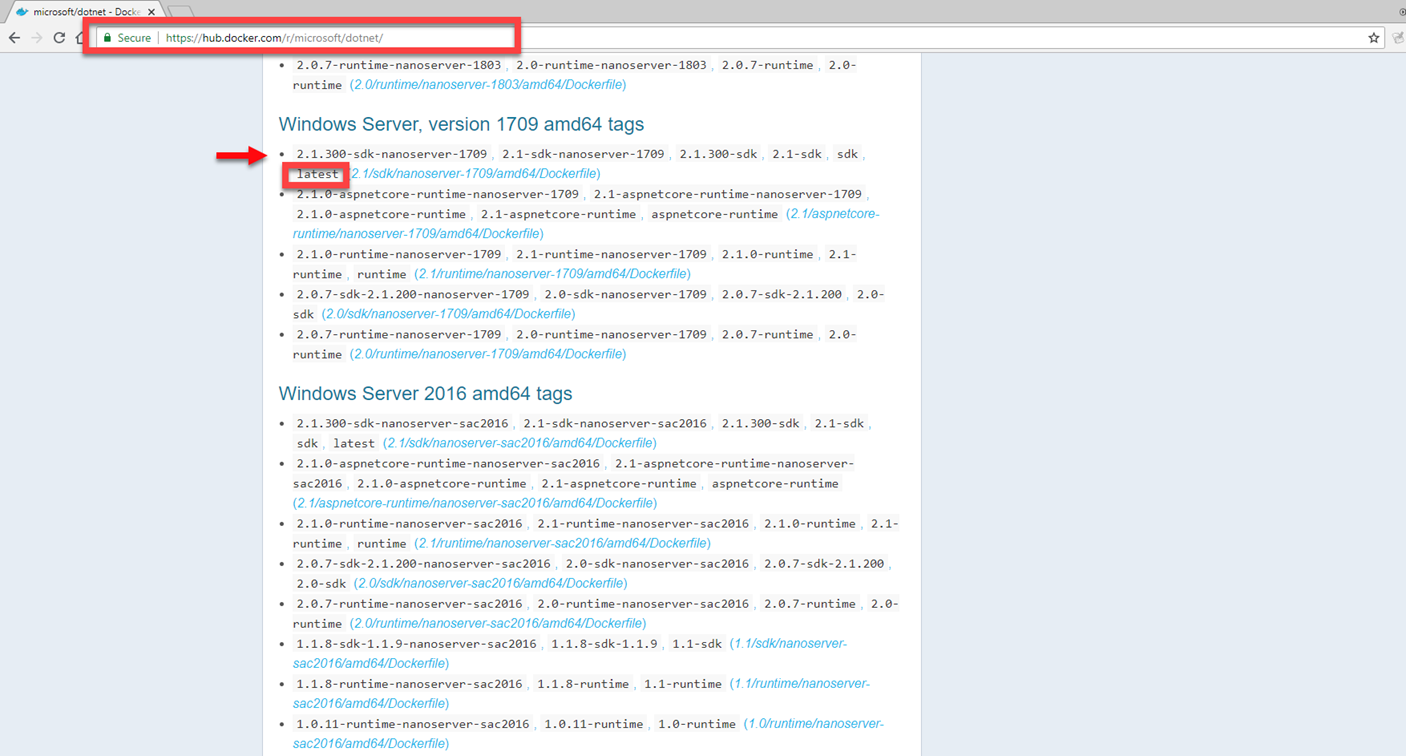The image size is (1406, 756).
Task: Click the Windows Server 2016 amd64 tags heading
Action: click(425, 393)
